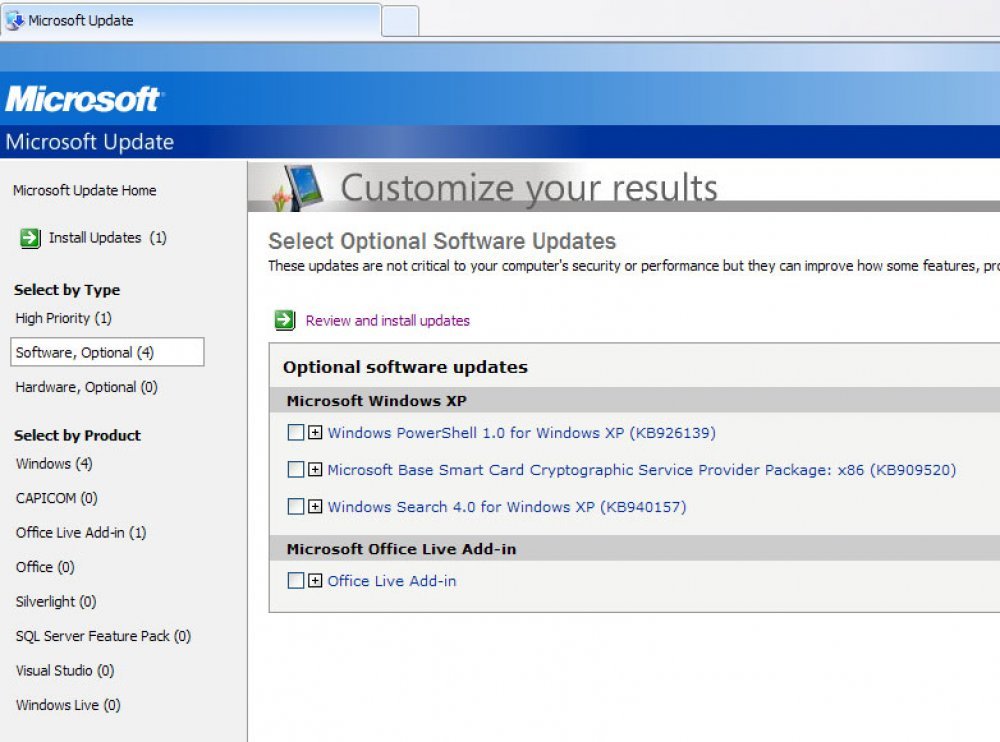
Task: Filter by CAPICOM (0) product
Action: pyautogui.click(x=57, y=498)
